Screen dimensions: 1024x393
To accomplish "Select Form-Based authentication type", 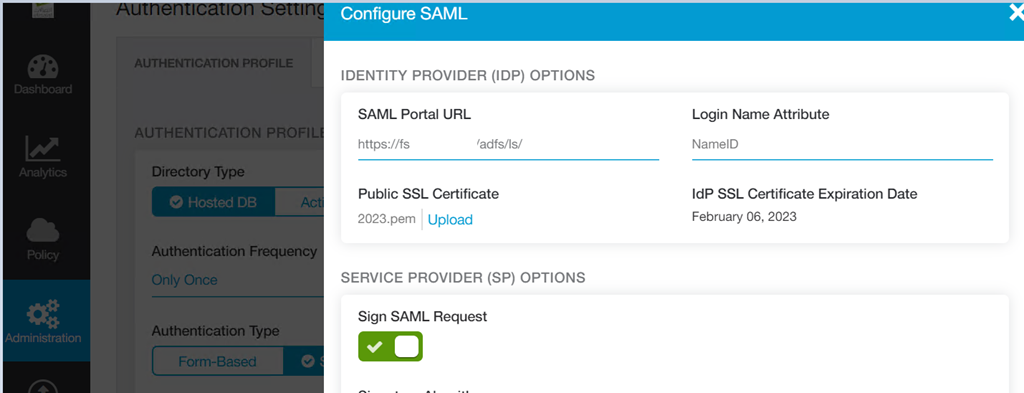I will point(217,361).
